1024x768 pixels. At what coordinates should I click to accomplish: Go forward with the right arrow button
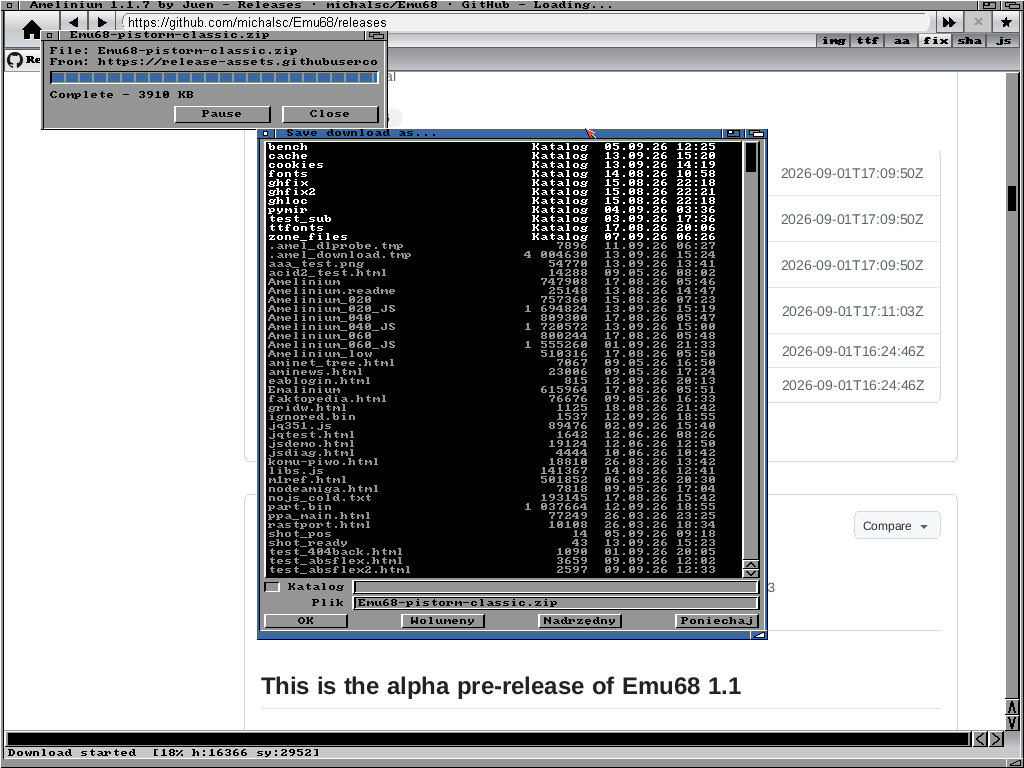pyautogui.click(x=101, y=22)
